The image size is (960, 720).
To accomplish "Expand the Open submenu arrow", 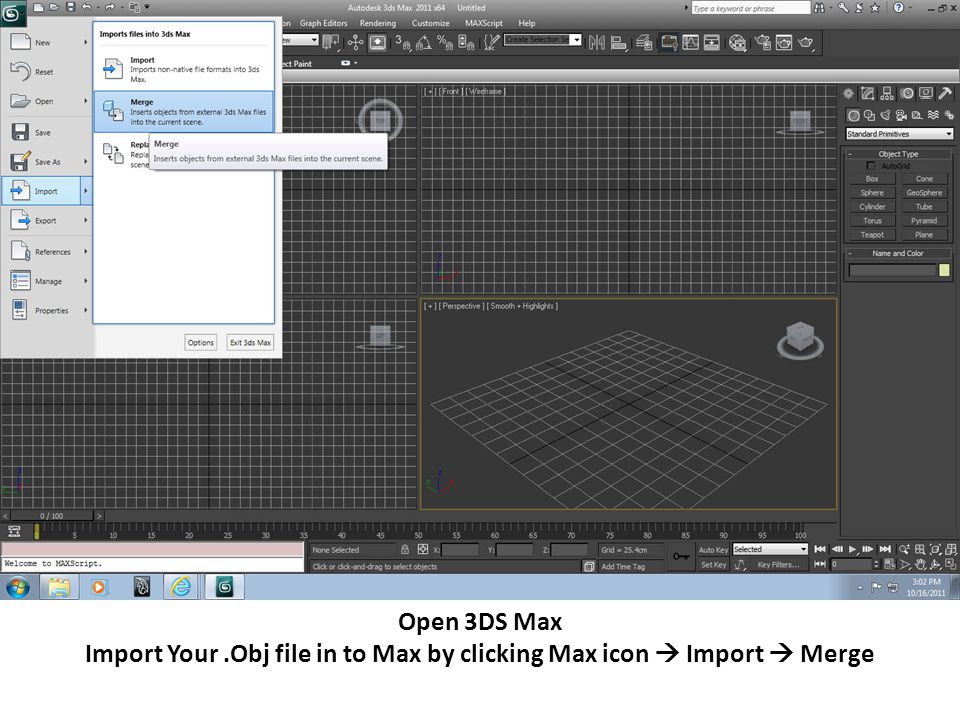I will 86,101.
